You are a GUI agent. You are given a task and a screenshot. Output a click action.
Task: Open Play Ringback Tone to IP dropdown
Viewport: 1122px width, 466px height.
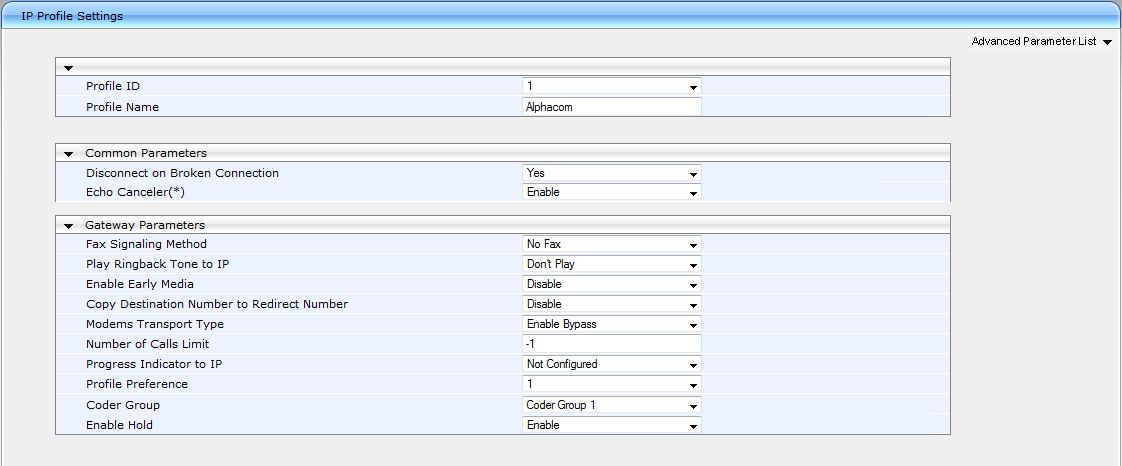(611, 264)
